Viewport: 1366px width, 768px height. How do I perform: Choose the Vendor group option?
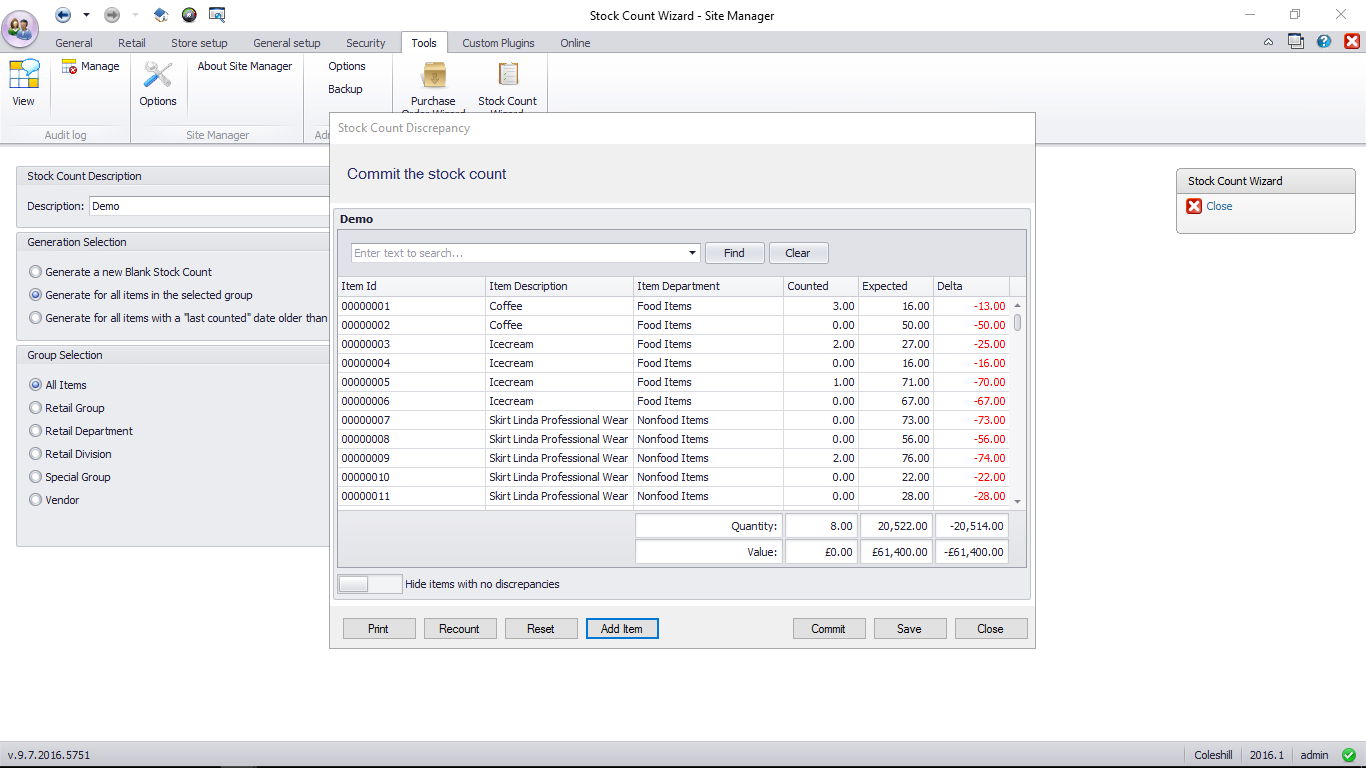point(36,500)
